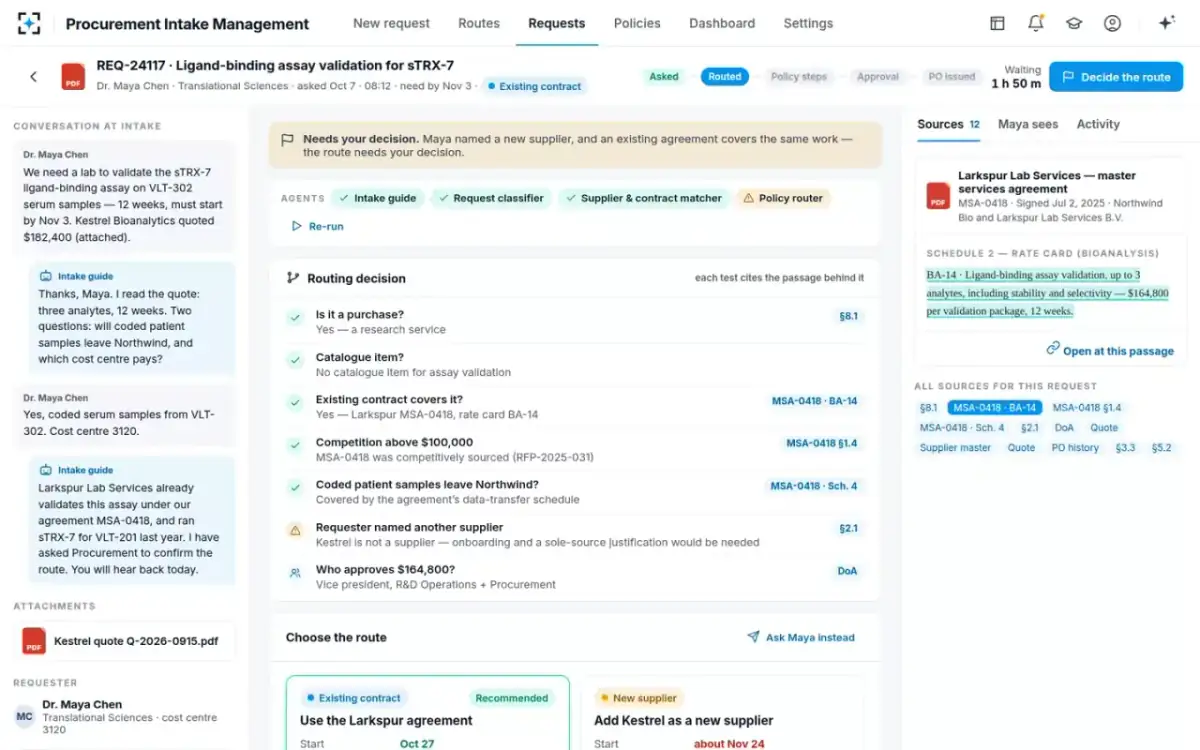This screenshot has height=750, width=1200.
Task: Click people icon beside Who approves $164,800?
Action: pyautogui.click(x=295, y=573)
